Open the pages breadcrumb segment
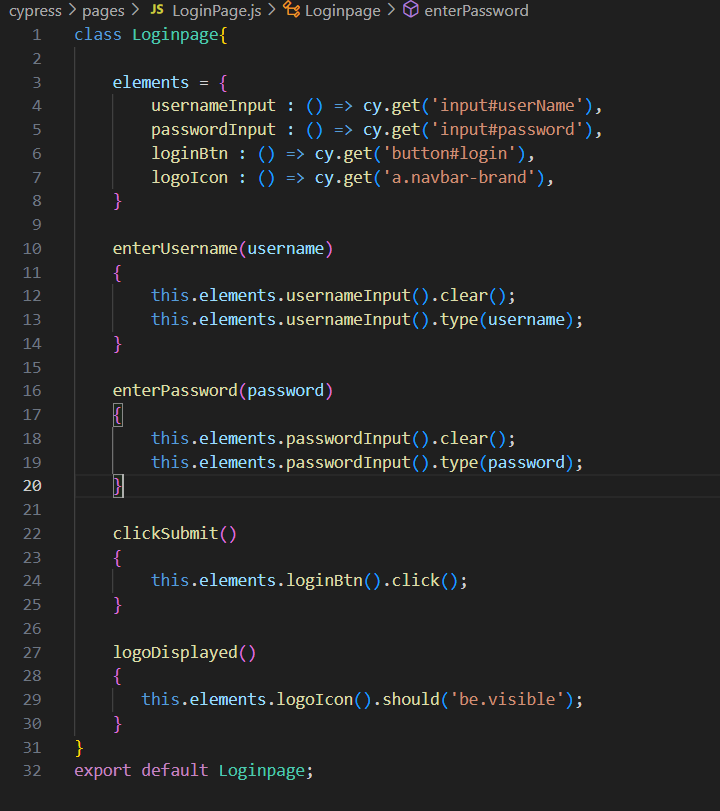This screenshot has width=720, height=811. (x=103, y=11)
